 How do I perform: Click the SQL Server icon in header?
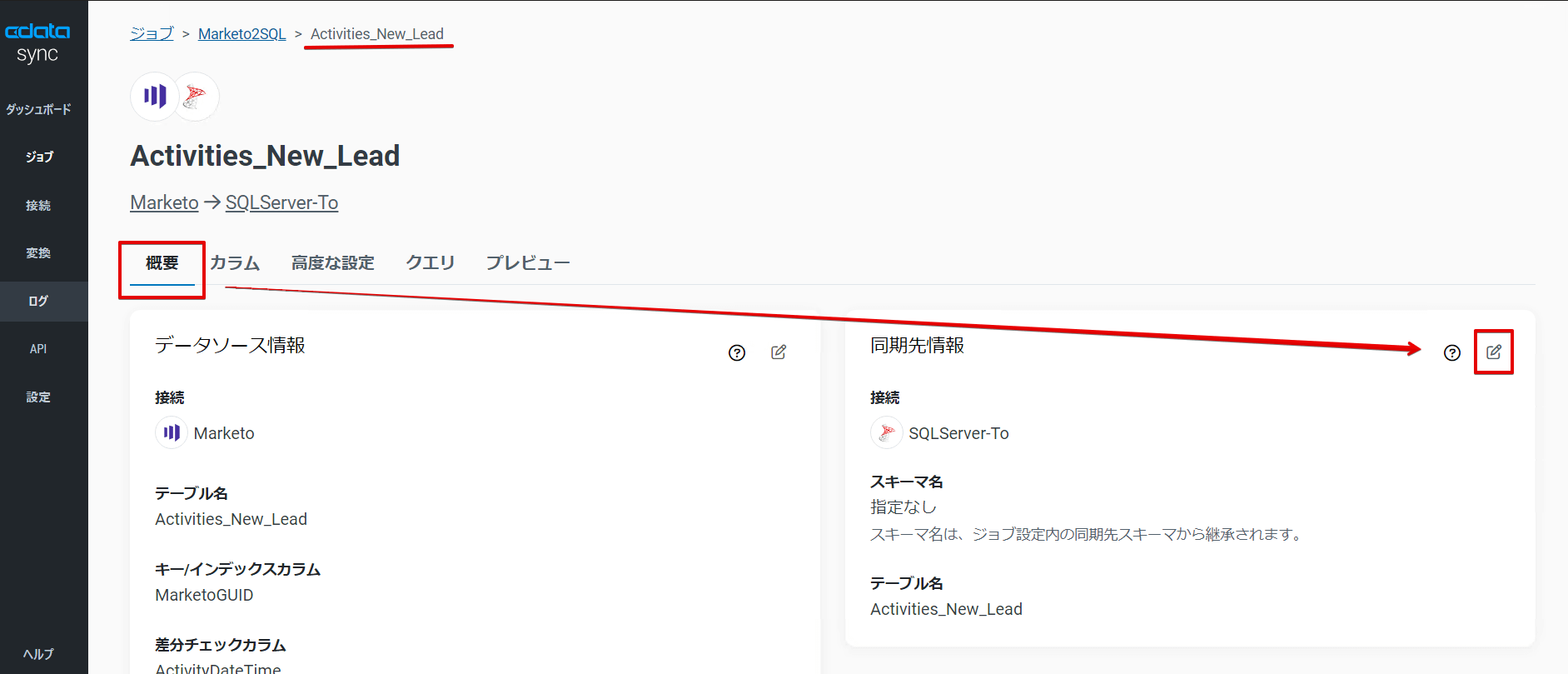(196, 97)
